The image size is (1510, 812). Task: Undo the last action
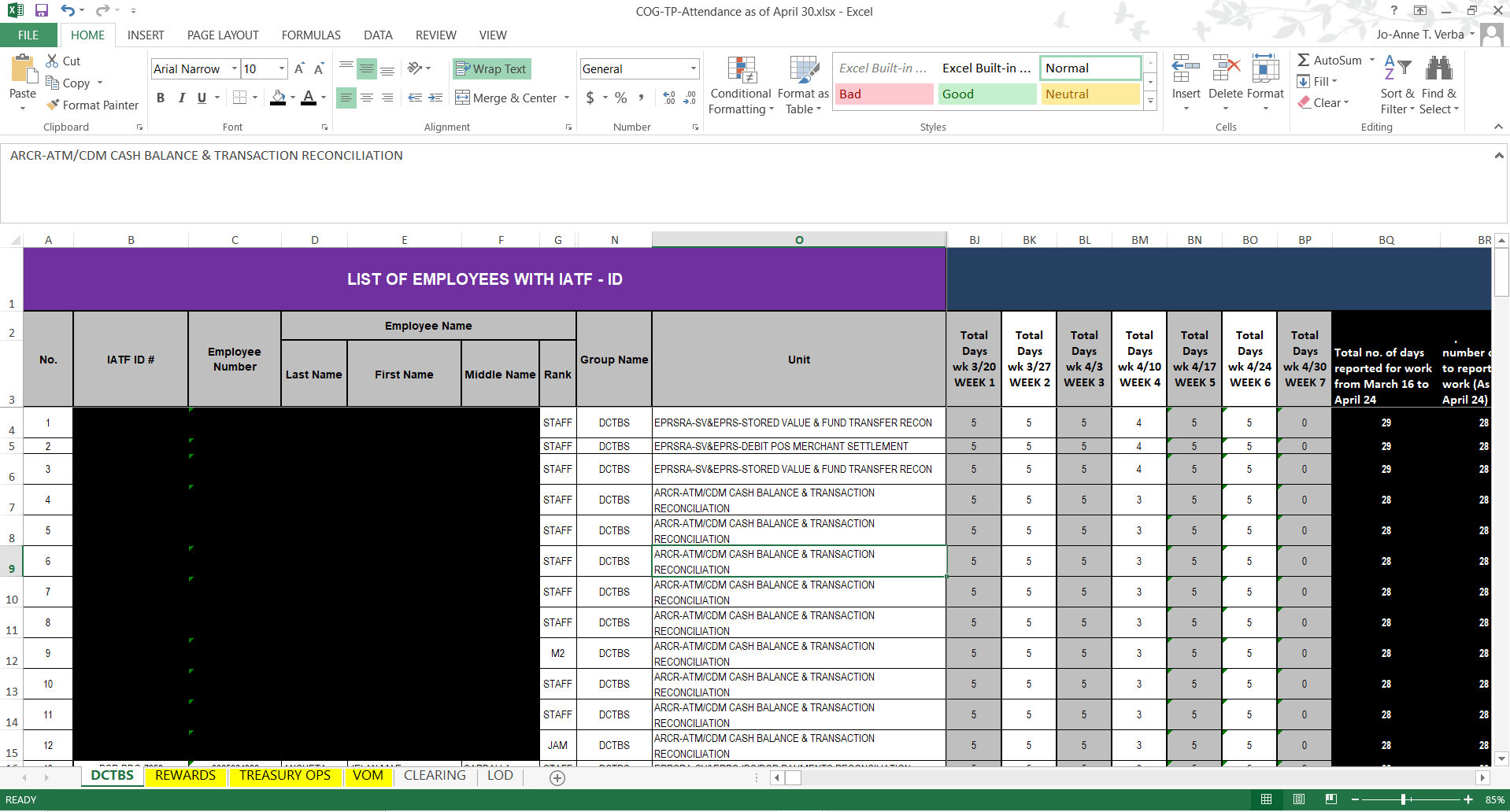[68, 11]
